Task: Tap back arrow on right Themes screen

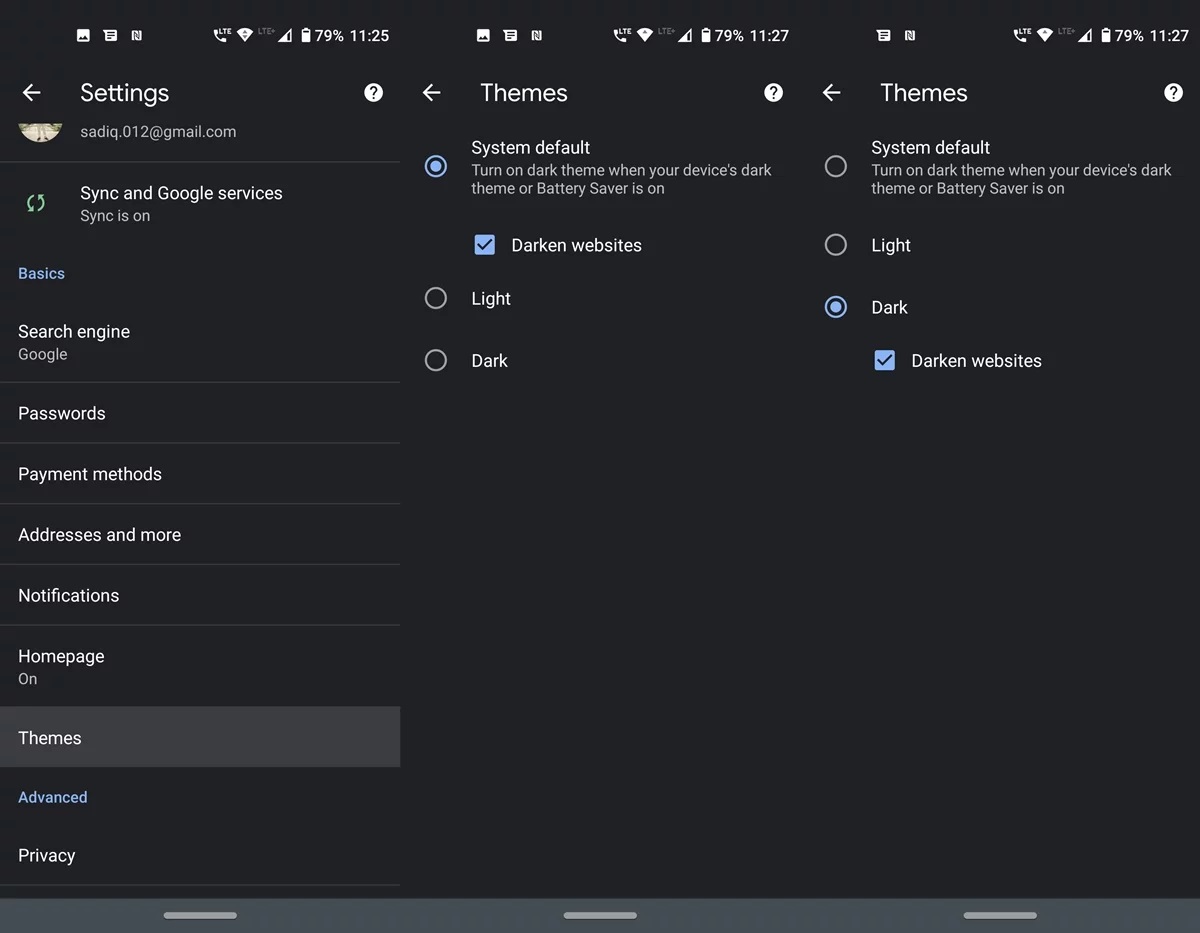Action: tap(832, 93)
